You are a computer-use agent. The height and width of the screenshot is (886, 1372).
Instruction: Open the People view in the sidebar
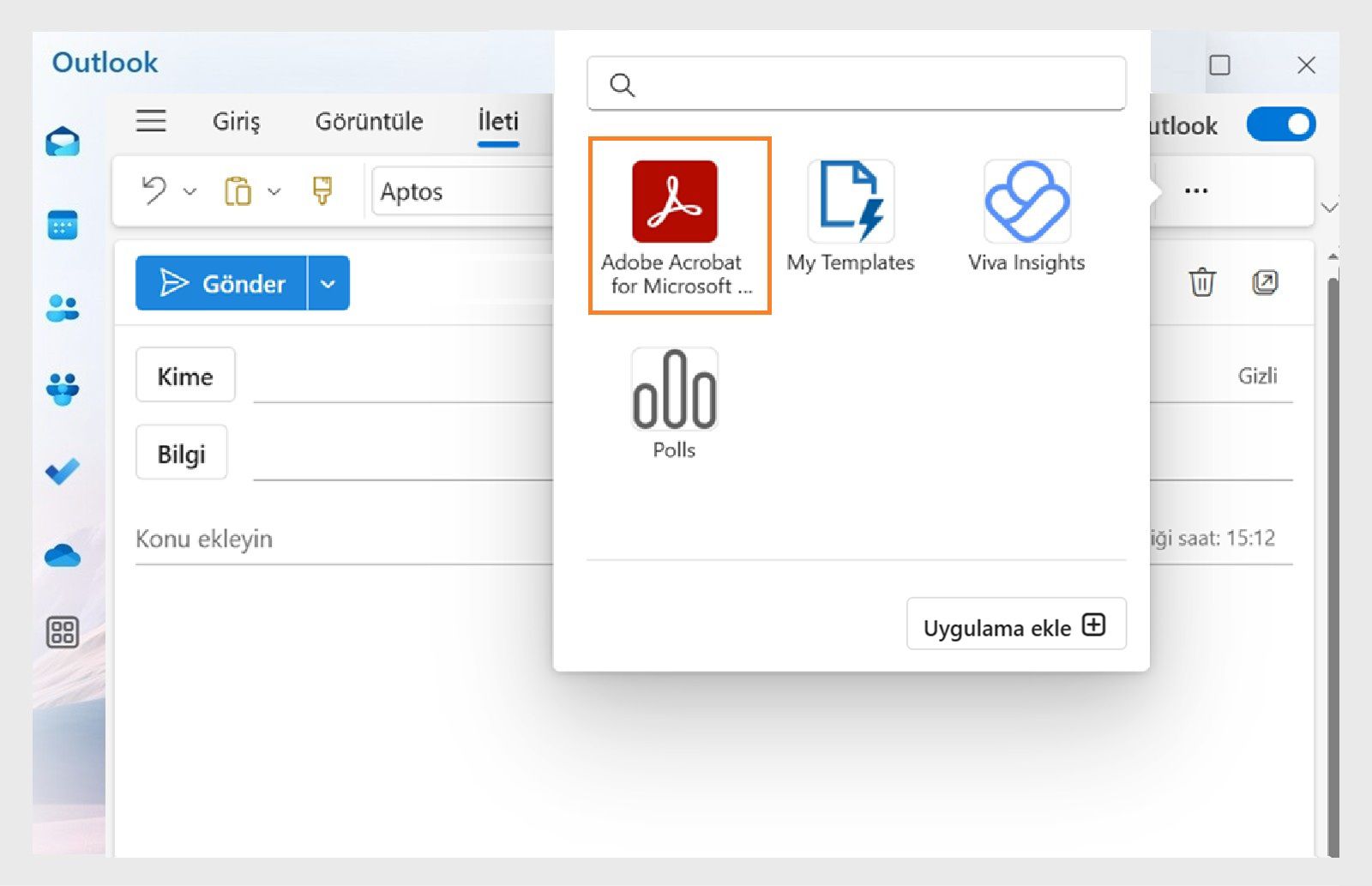(62, 309)
